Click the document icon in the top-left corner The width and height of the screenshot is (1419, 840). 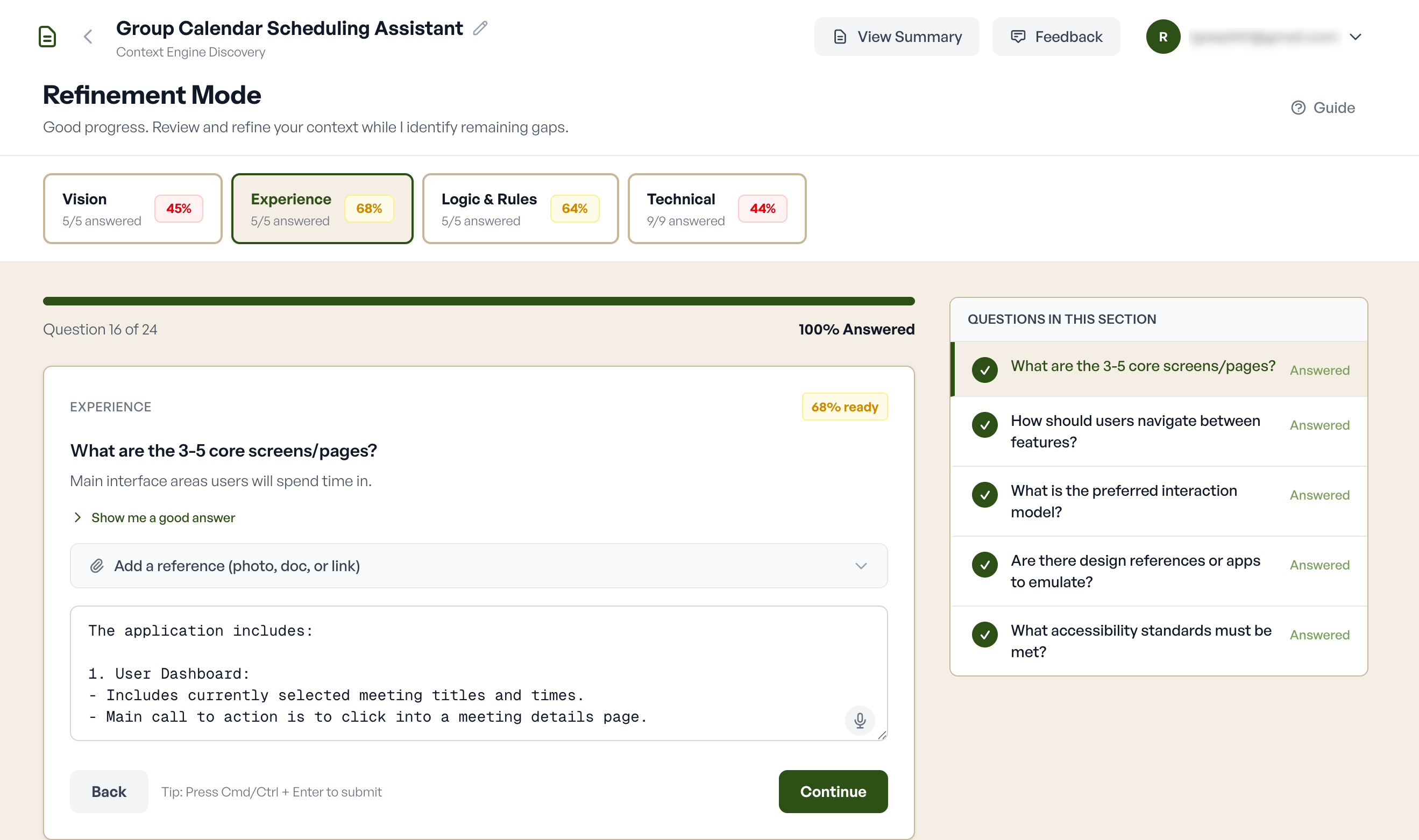47,36
